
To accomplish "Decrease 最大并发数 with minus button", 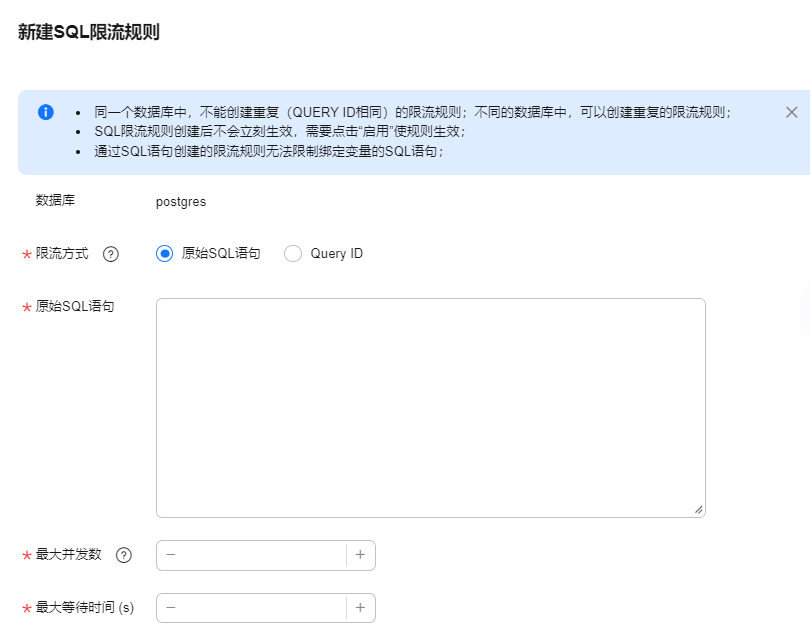I will (x=171, y=555).
